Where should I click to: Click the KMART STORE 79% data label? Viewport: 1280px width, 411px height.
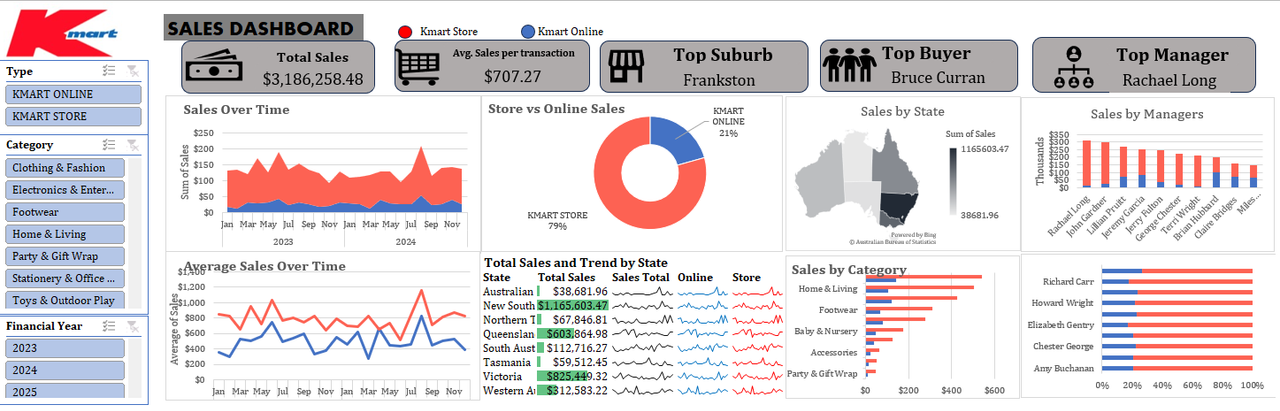point(557,220)
